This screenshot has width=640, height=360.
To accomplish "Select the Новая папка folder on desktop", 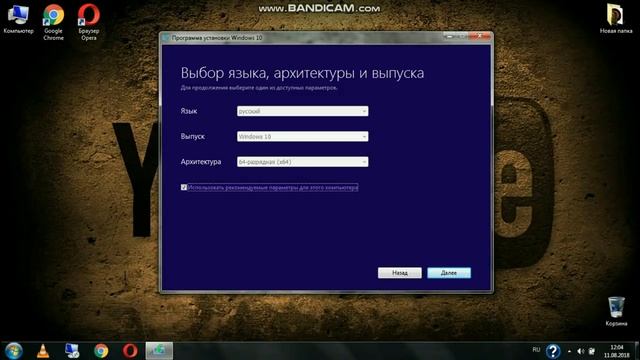I will [x=616, y=19].
